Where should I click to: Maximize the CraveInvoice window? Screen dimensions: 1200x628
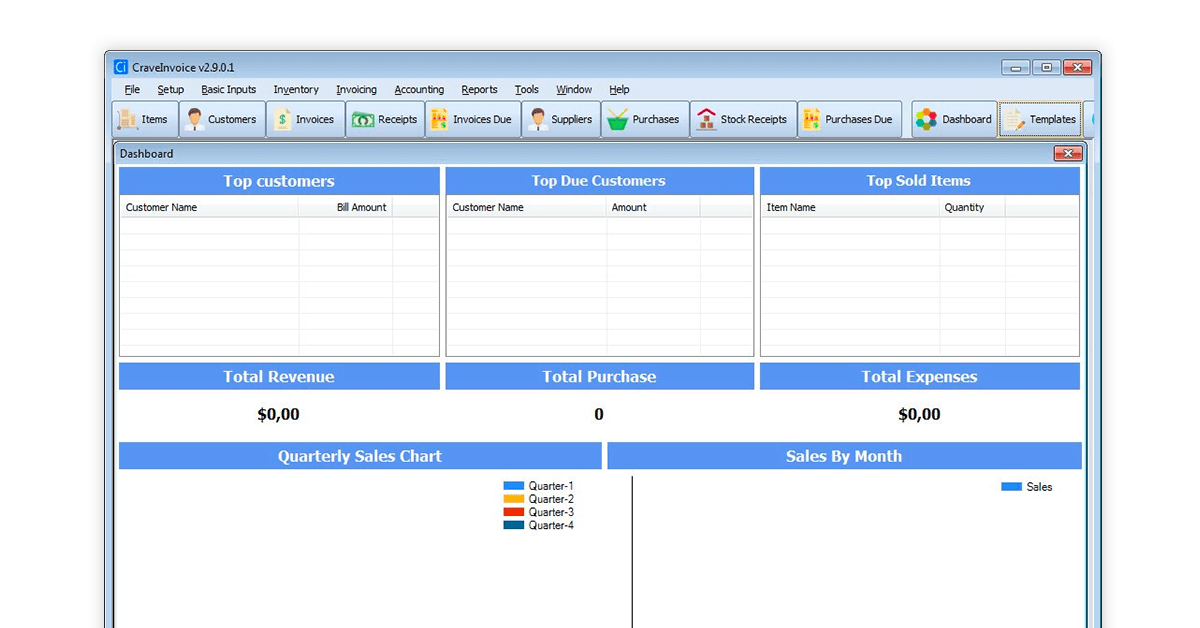click(x=1046, y=67)
